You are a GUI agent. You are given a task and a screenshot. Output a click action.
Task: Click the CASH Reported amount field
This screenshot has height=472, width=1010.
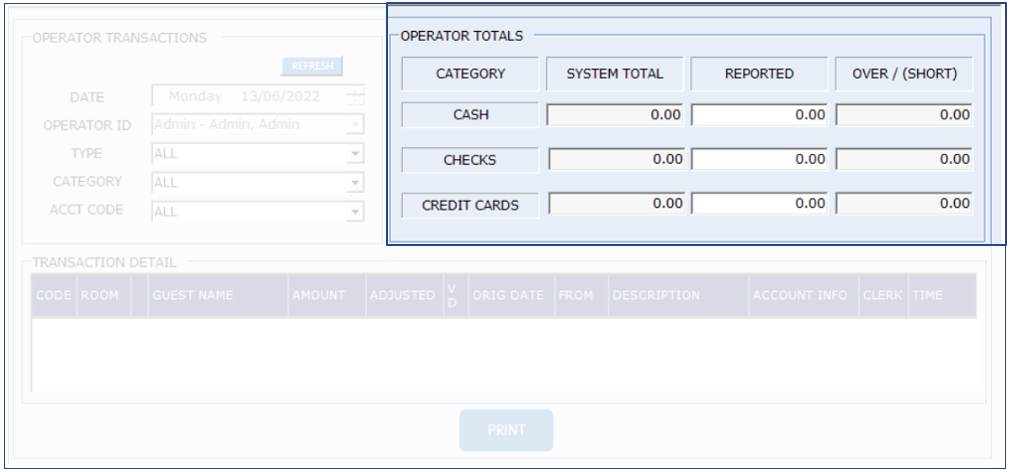759,115
